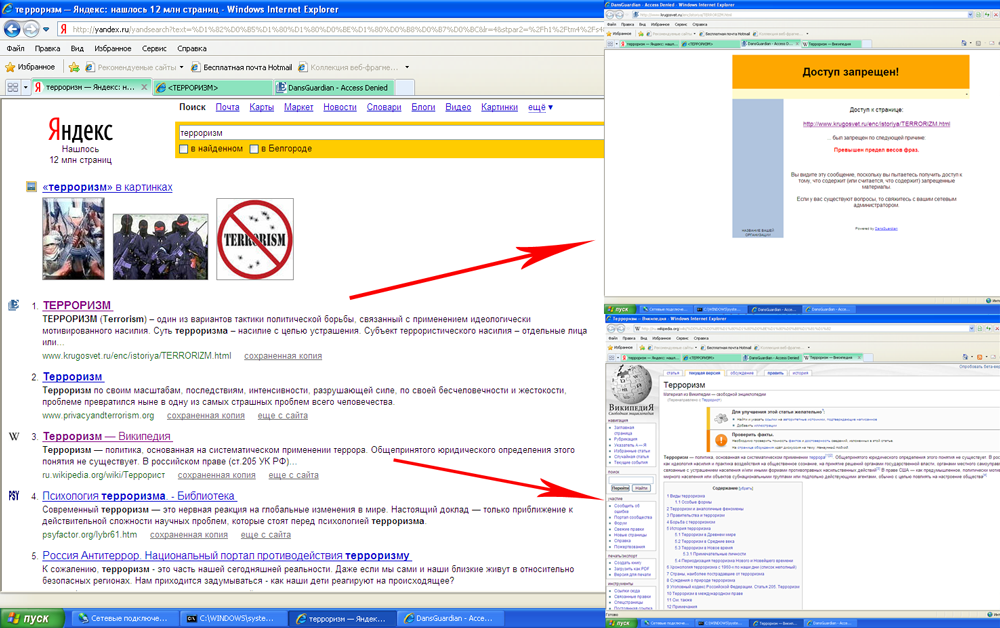Open the «терроризм» в картинках link
1000x628 pixels.
click(x=107, y=187)
